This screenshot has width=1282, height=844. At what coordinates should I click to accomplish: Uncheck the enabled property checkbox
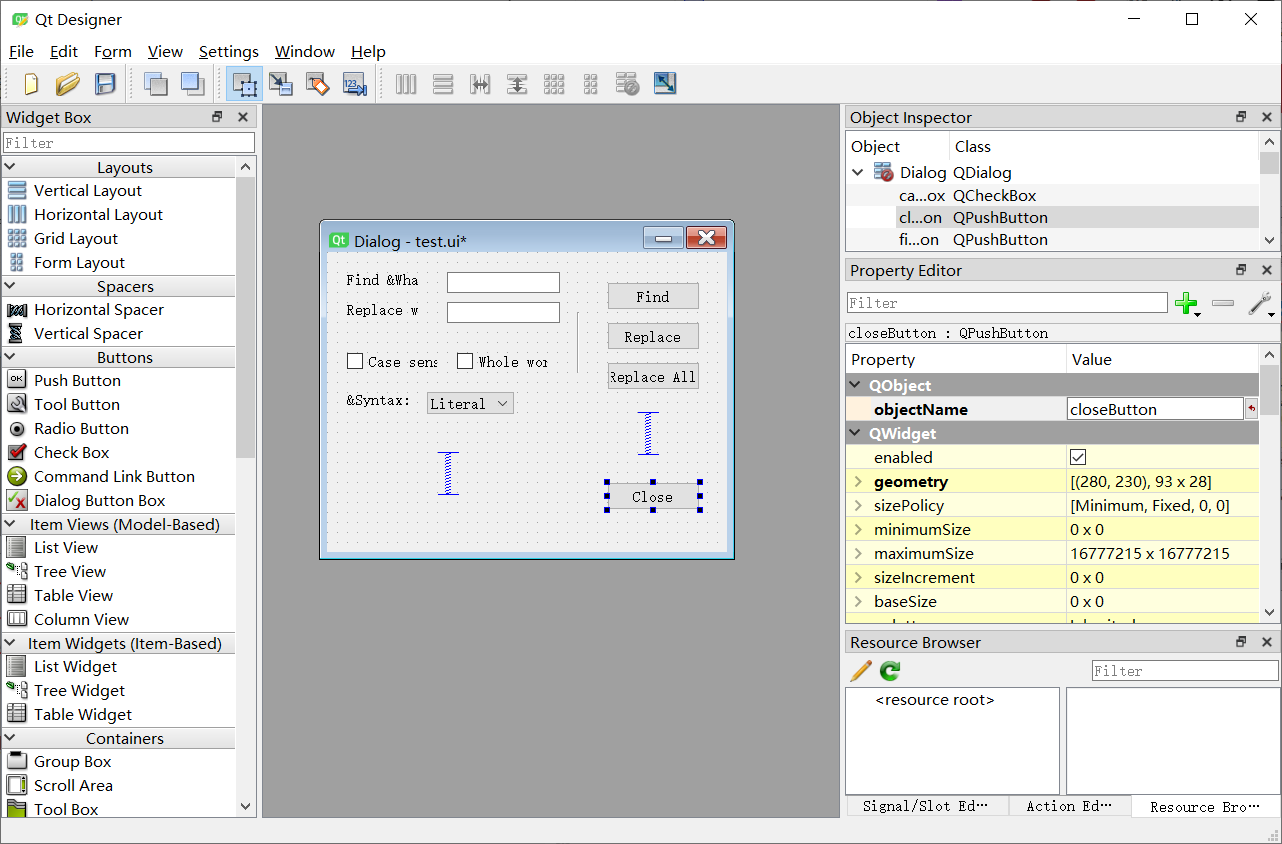pyautogui.click(x=1078, y=458)
